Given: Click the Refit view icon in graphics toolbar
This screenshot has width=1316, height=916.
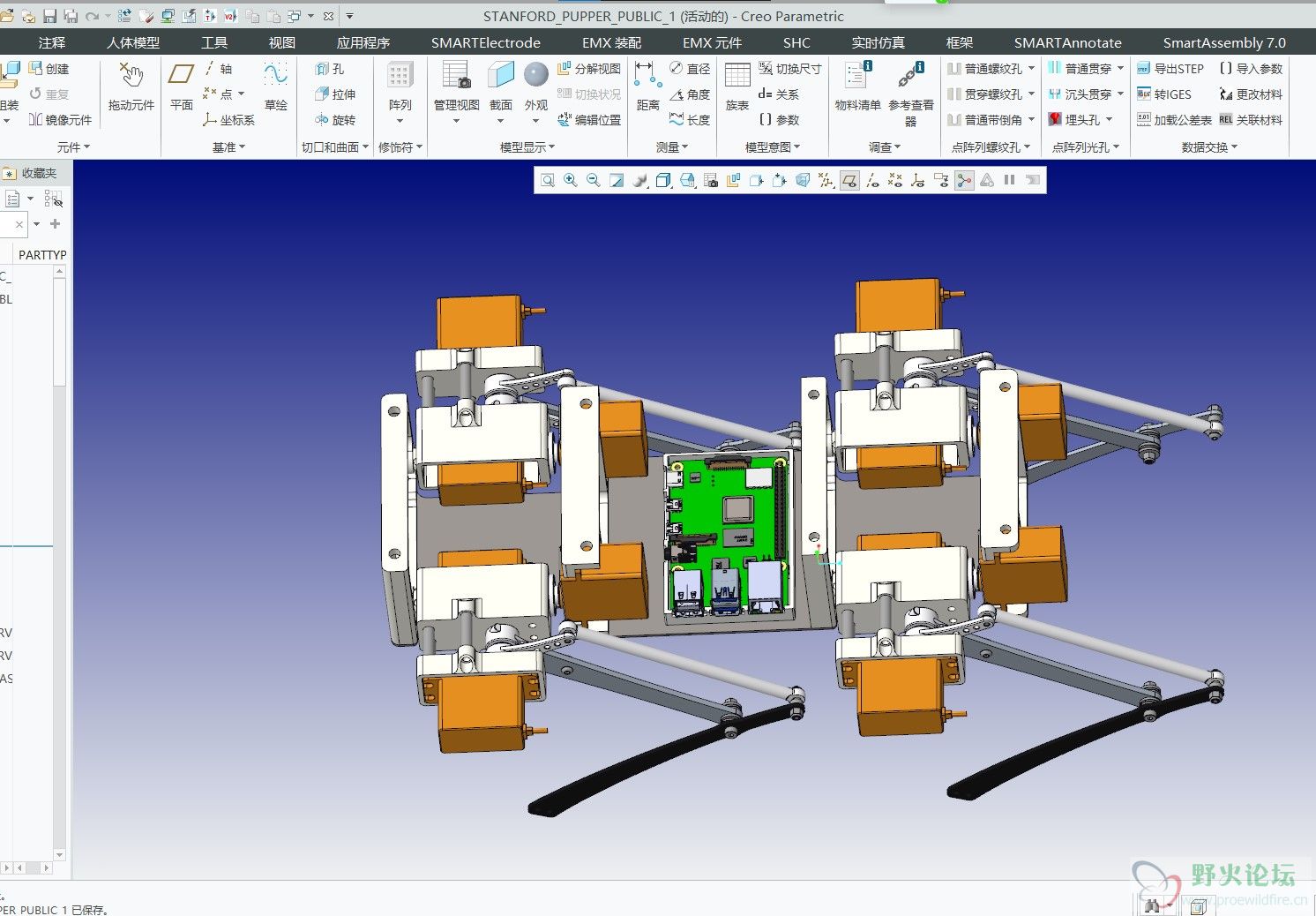Looking at the screenshot, I should pyautogui.click(x=548, y=180).
